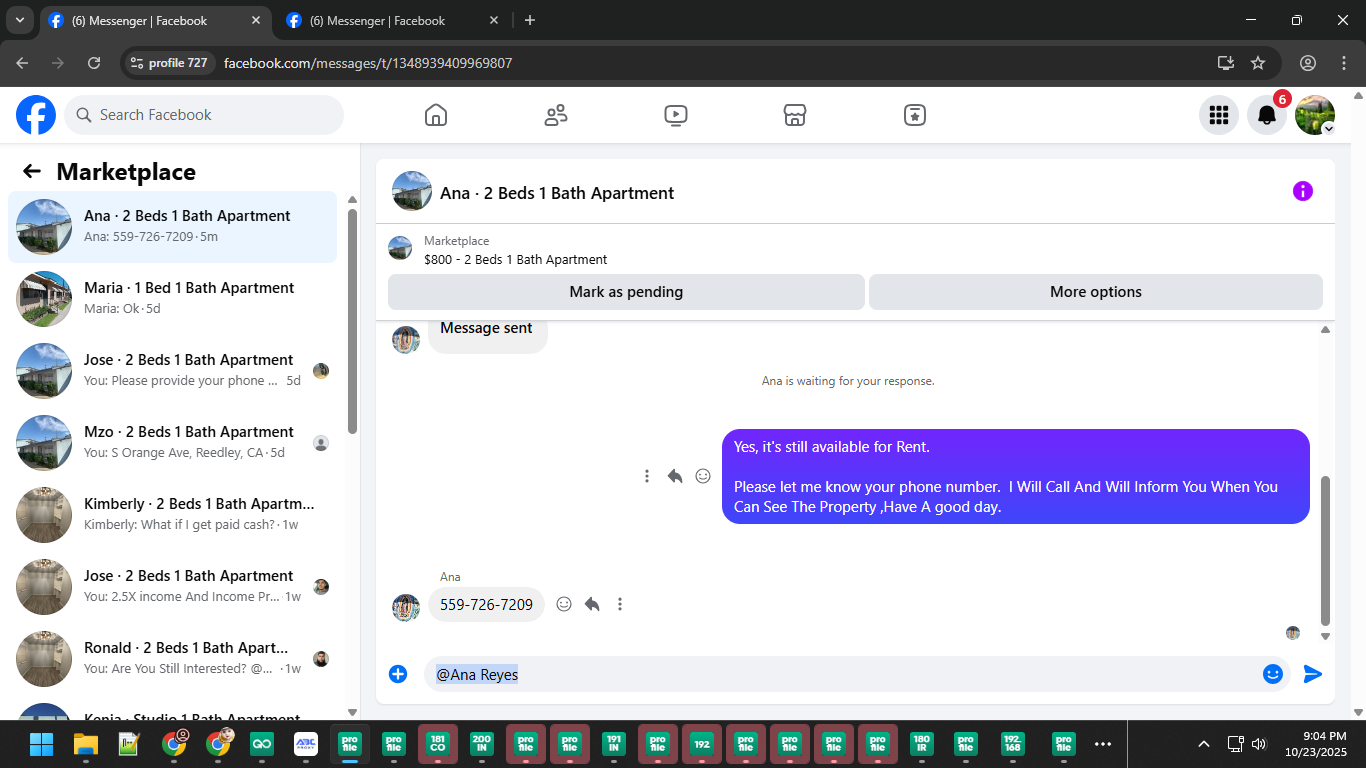Click the back arrow beside Marketplace
The height and width of the screenshot is (768, 1366).
pos(32,171)
